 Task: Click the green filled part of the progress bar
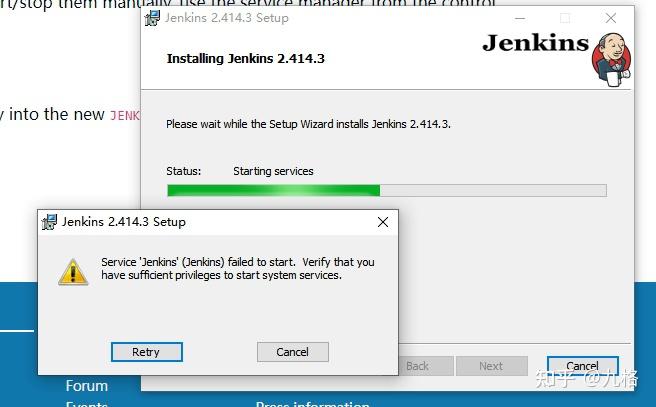[x=274, y=190]
